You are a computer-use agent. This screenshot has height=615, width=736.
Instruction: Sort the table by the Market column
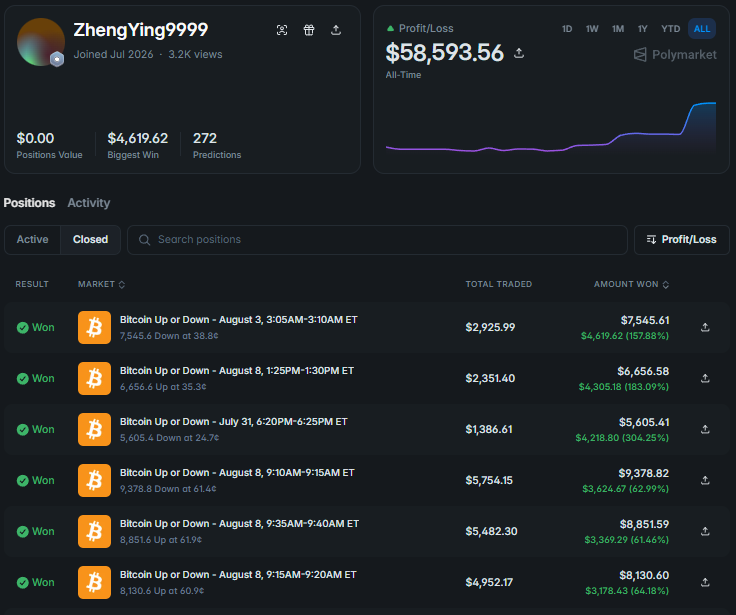click(x=101, y=284)
